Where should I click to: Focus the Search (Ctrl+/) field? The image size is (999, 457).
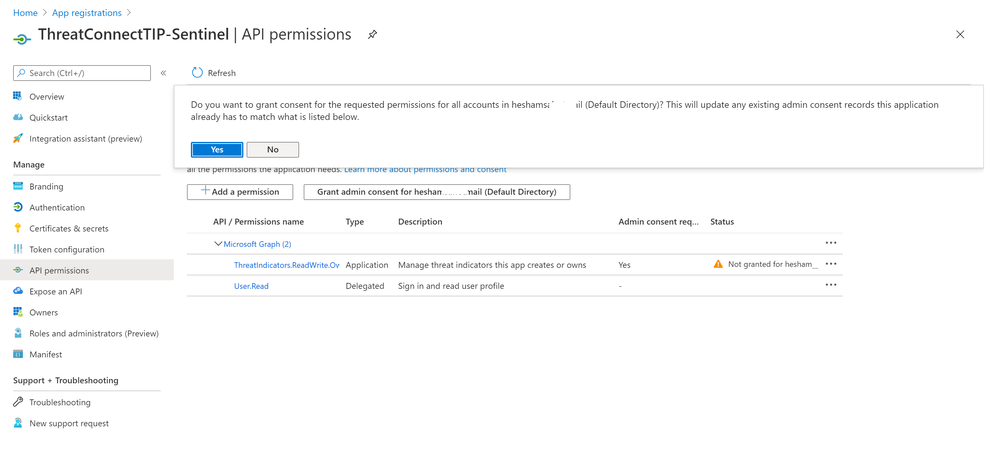[x=82, y=73]
